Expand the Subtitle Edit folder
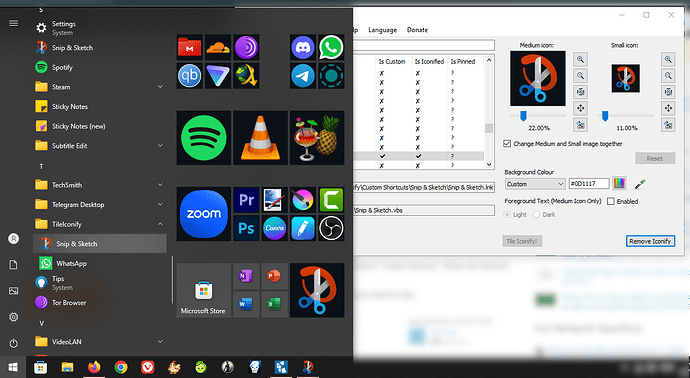This screenshot has height=378, width=690. pyautogui.click(x=160, y=145)
